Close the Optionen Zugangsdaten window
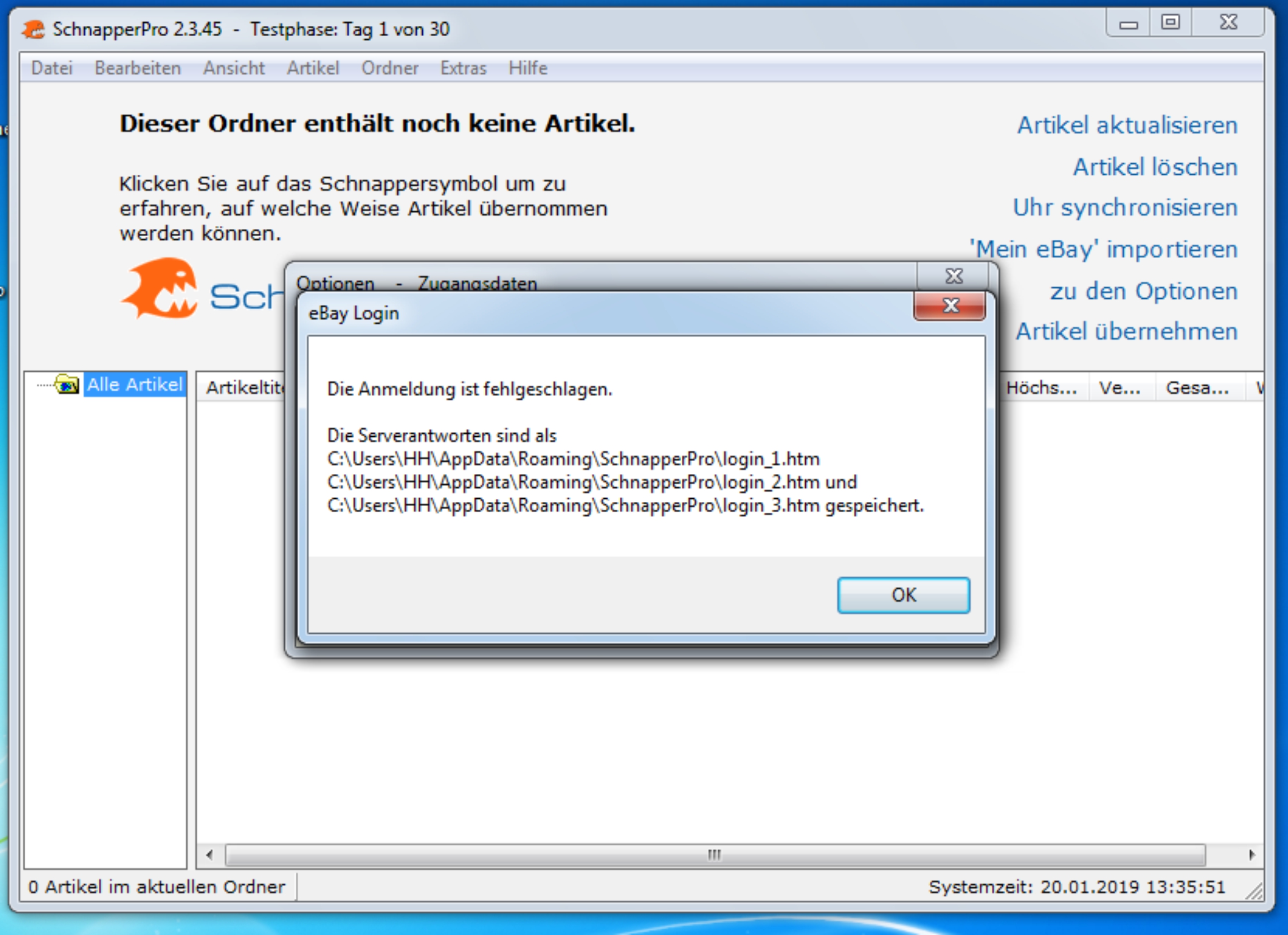 tap(954, 276)
